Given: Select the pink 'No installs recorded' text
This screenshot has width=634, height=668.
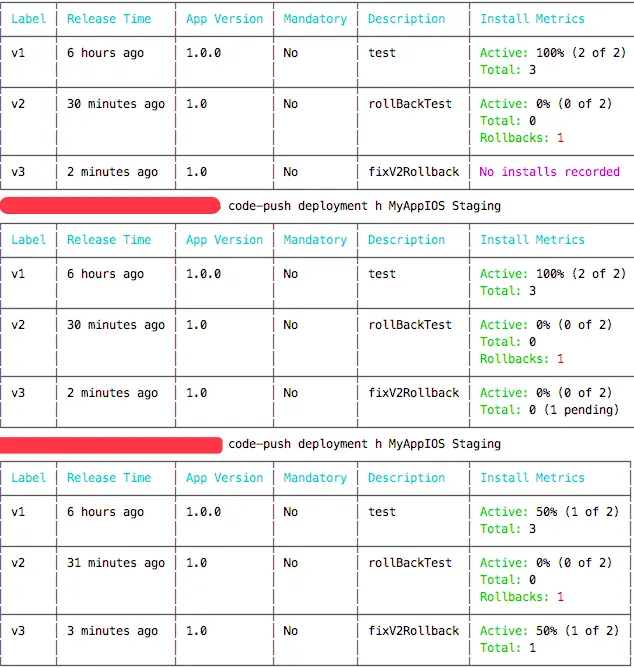Looking at the screenshot, I should click(549, 172).
